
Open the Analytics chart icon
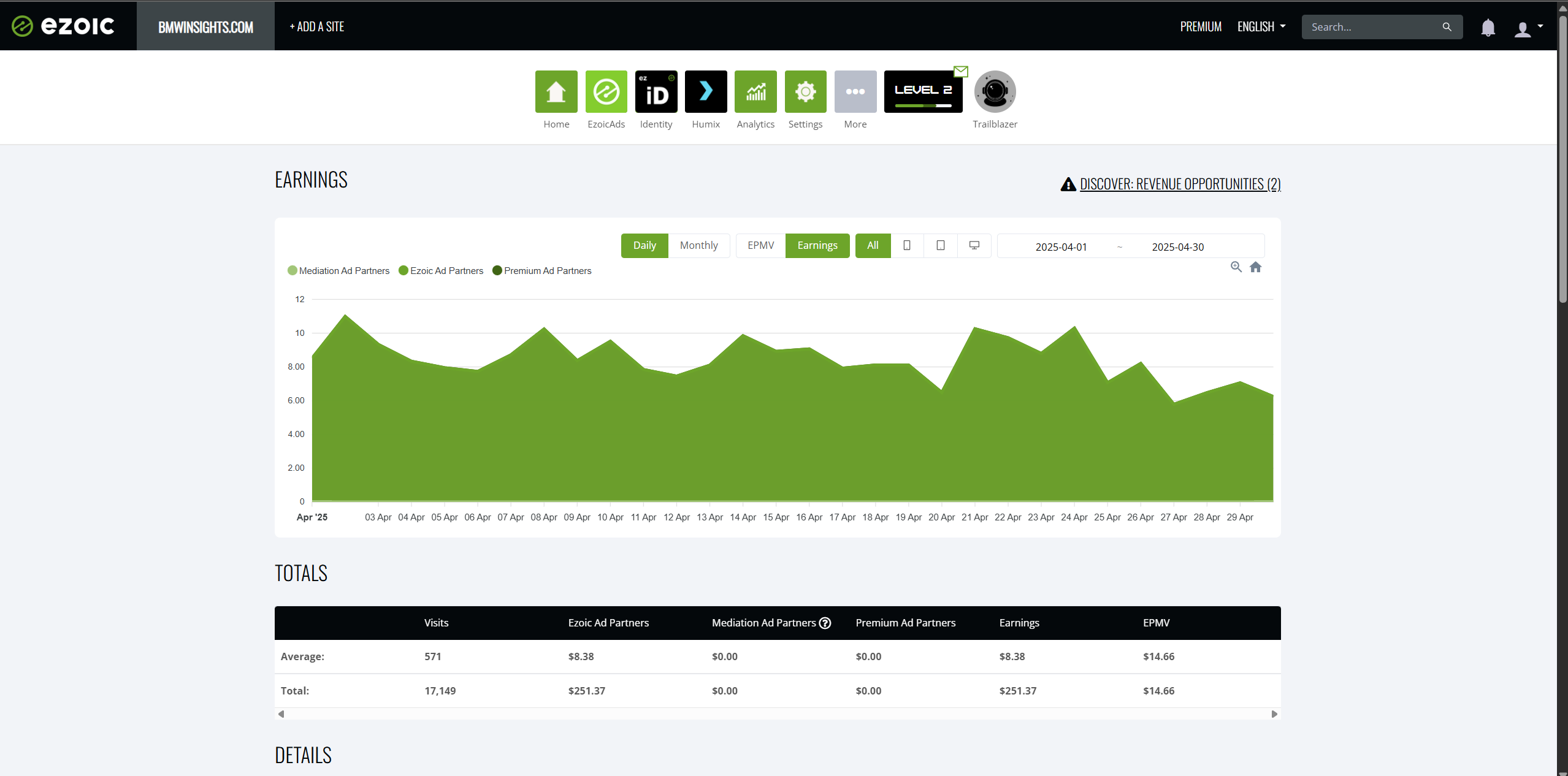coord(755,92)
